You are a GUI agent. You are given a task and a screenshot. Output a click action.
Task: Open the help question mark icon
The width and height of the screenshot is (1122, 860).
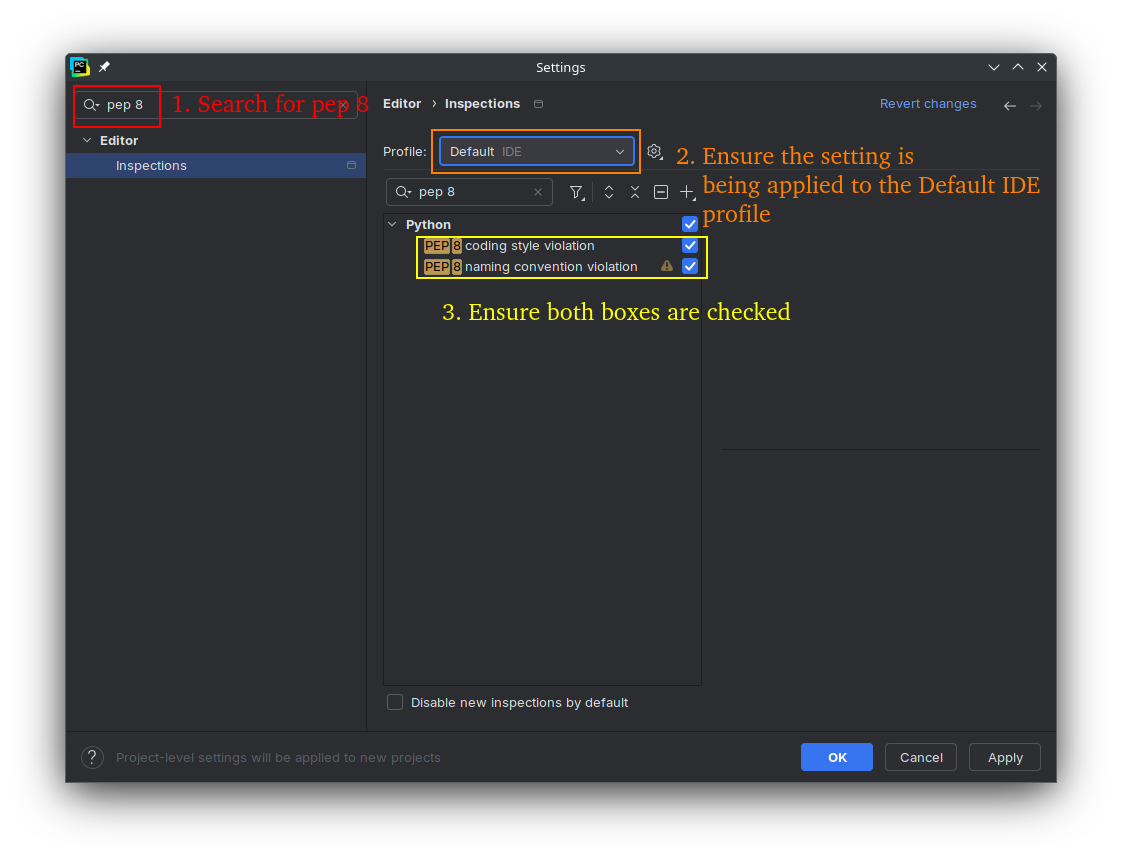[92, 757]
